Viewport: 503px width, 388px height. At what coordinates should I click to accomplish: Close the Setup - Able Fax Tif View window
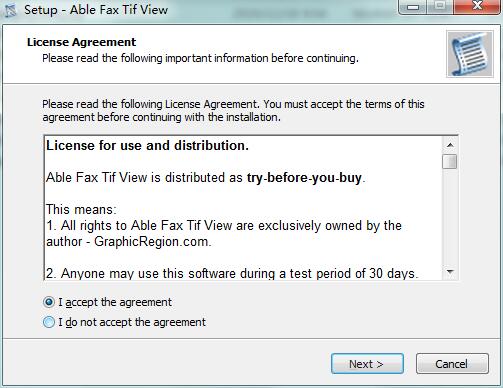coord(477,7)
